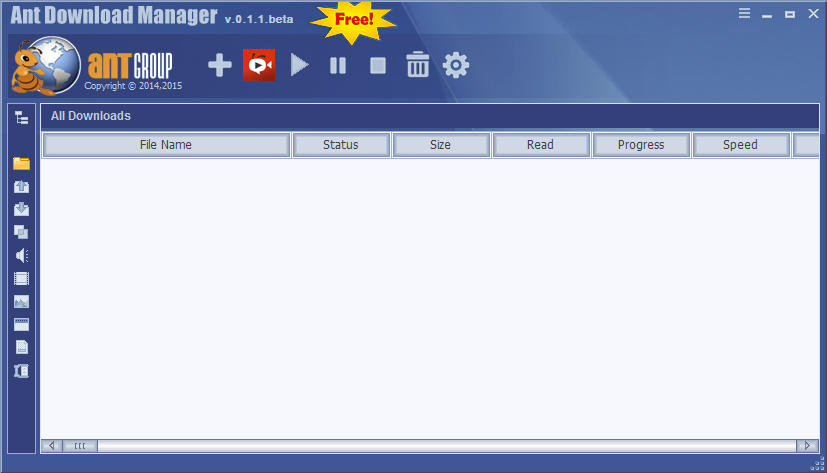Show downloads with the down-arrow tray icon
The width and height of the screenshot is (827, 473).
coord(22,209)
